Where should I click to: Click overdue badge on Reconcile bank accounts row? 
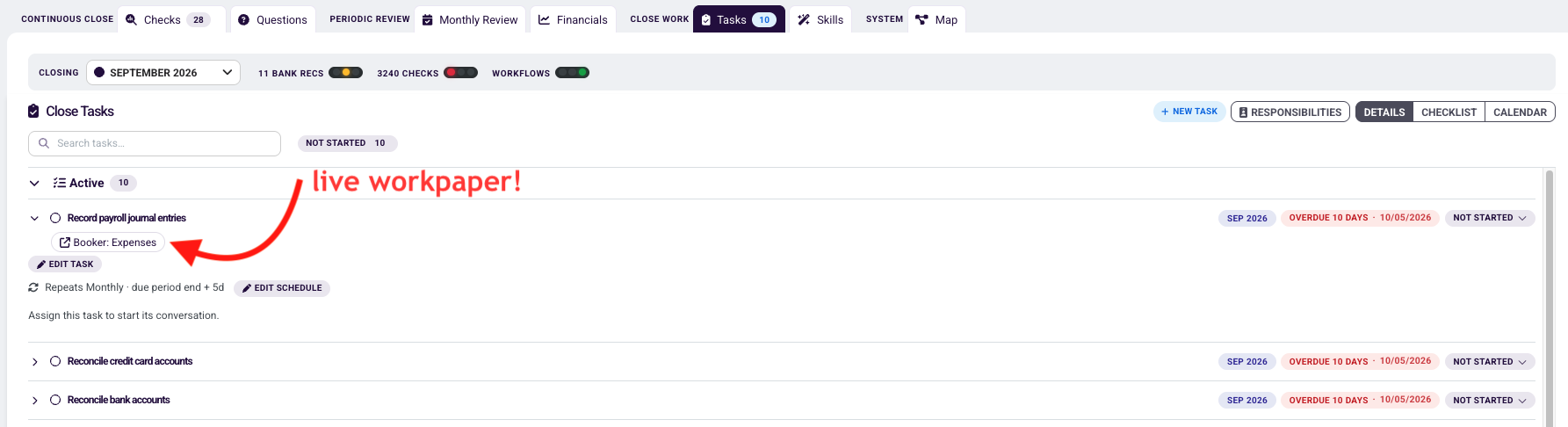pos(1360,400)
